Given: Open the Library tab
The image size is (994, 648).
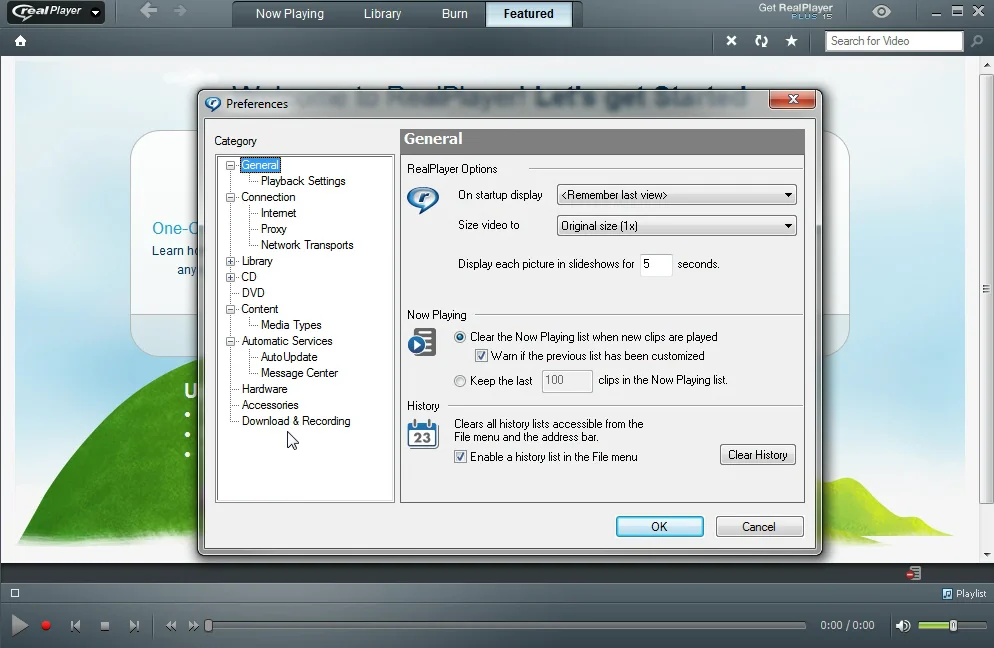Looking at the screenshot, I should pyautogui.click(x=382, y=14).
